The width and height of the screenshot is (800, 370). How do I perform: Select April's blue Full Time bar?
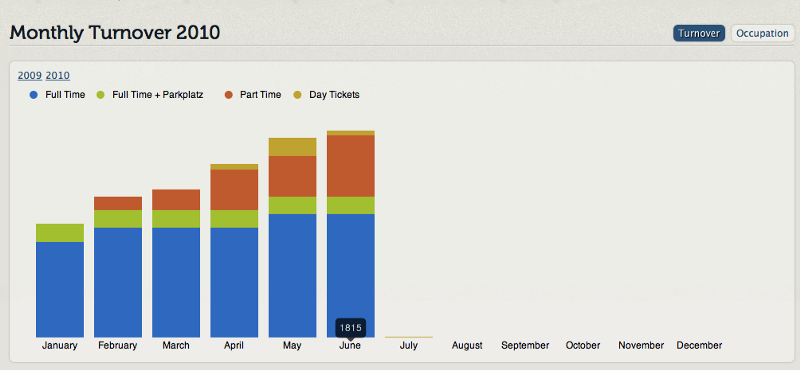pyautogui.click(x=234, y=282)
